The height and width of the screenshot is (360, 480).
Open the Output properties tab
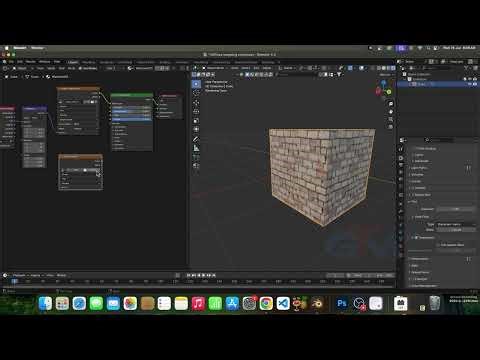(x=401, y=165)
